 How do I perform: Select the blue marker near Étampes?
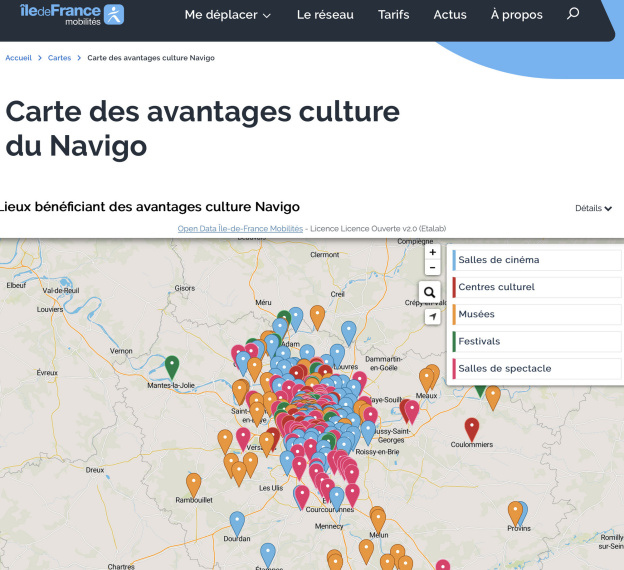pos(268,555)
